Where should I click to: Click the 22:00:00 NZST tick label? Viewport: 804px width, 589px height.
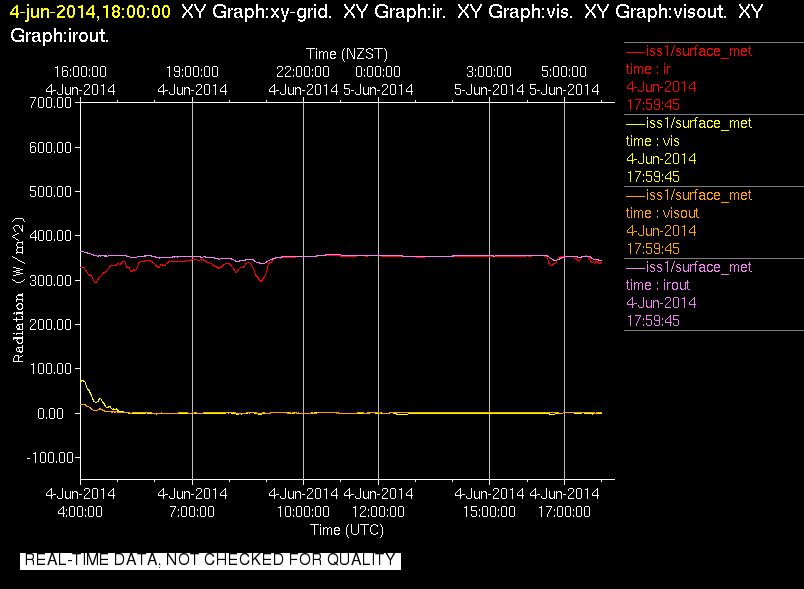pyautogui.click(x=303, y=72)
